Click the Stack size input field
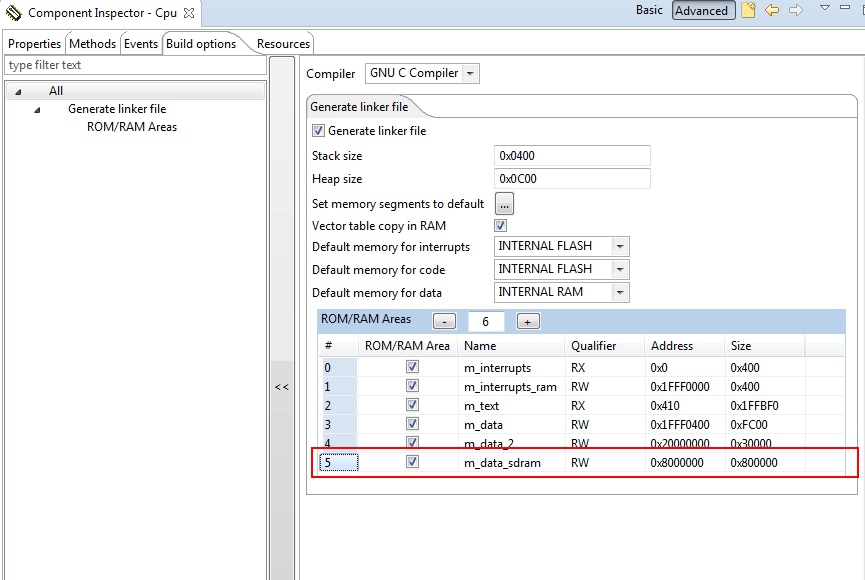Image resolution: width=865 pixels, height=580 pixels. click(x=572, y=156)
